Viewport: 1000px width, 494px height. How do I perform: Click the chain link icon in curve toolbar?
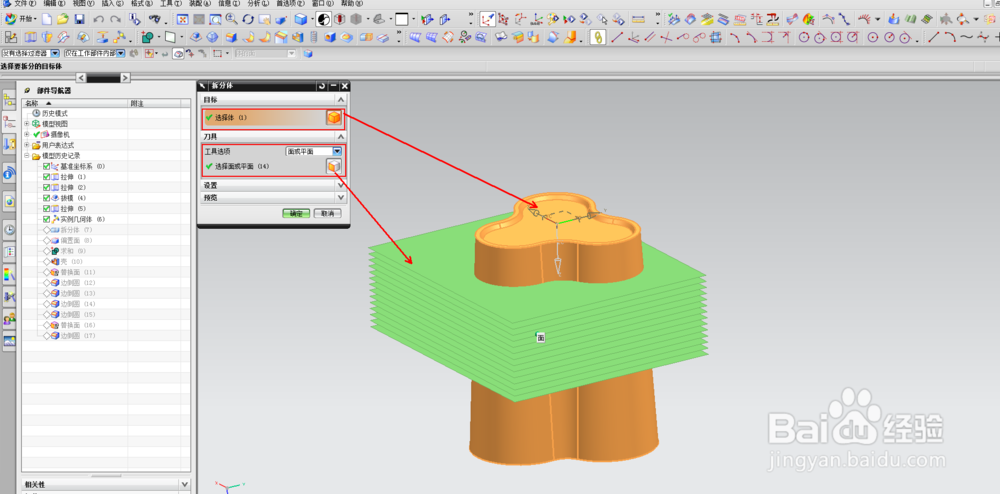pos(598,38)
